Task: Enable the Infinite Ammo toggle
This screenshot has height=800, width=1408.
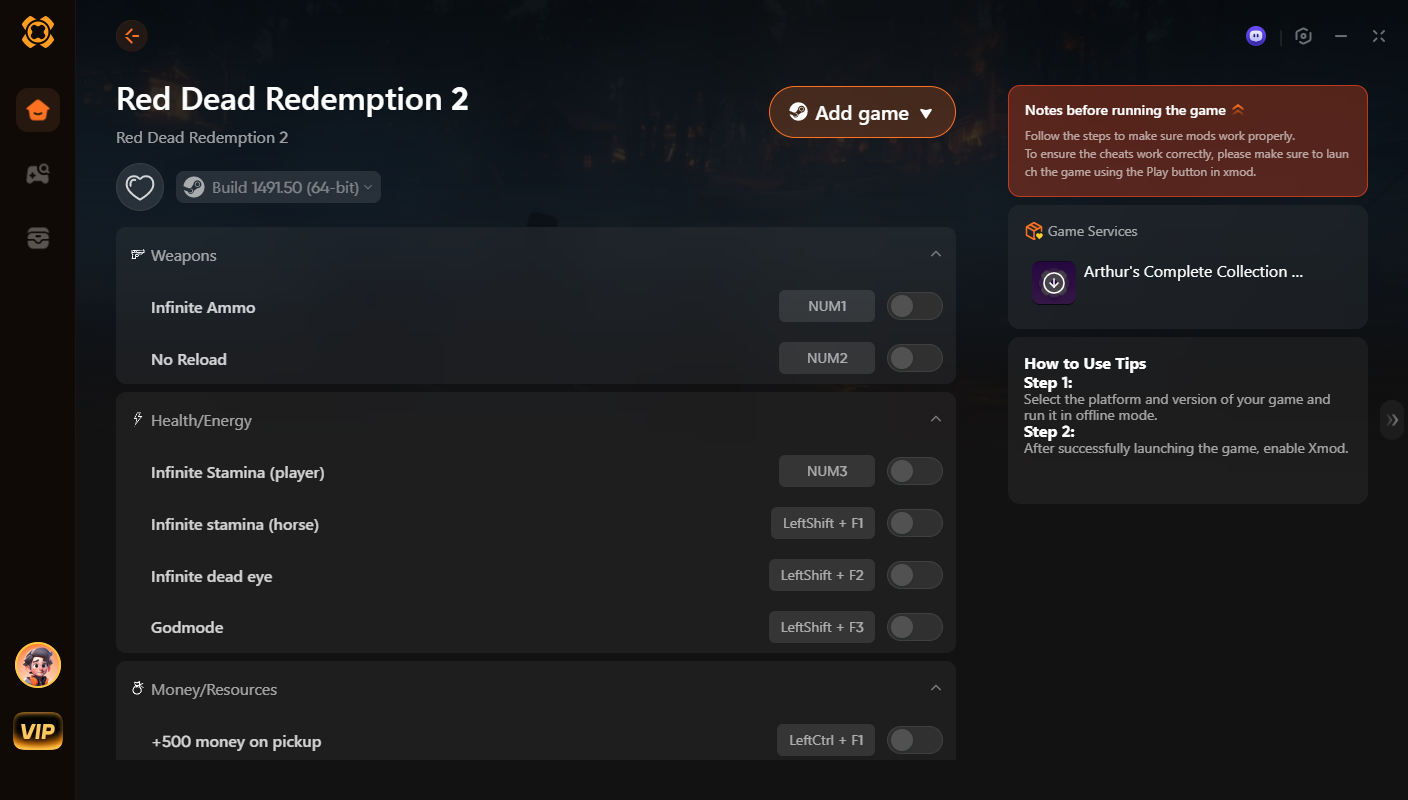Action: coord(914,306)
